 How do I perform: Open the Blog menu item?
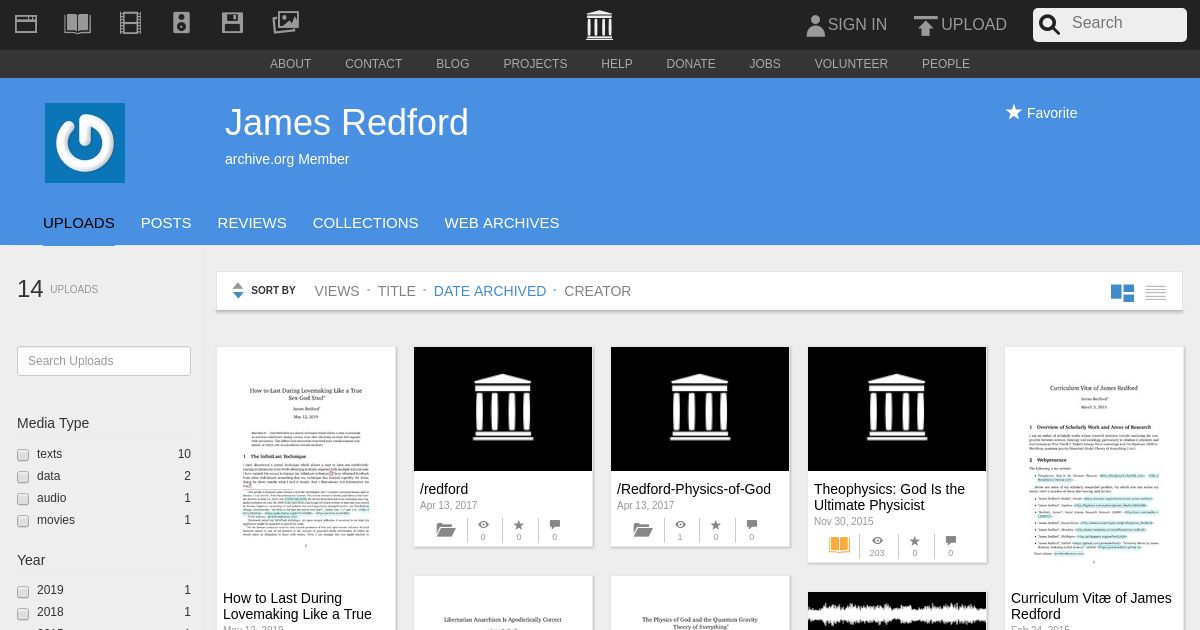click(x=453, y=64)
